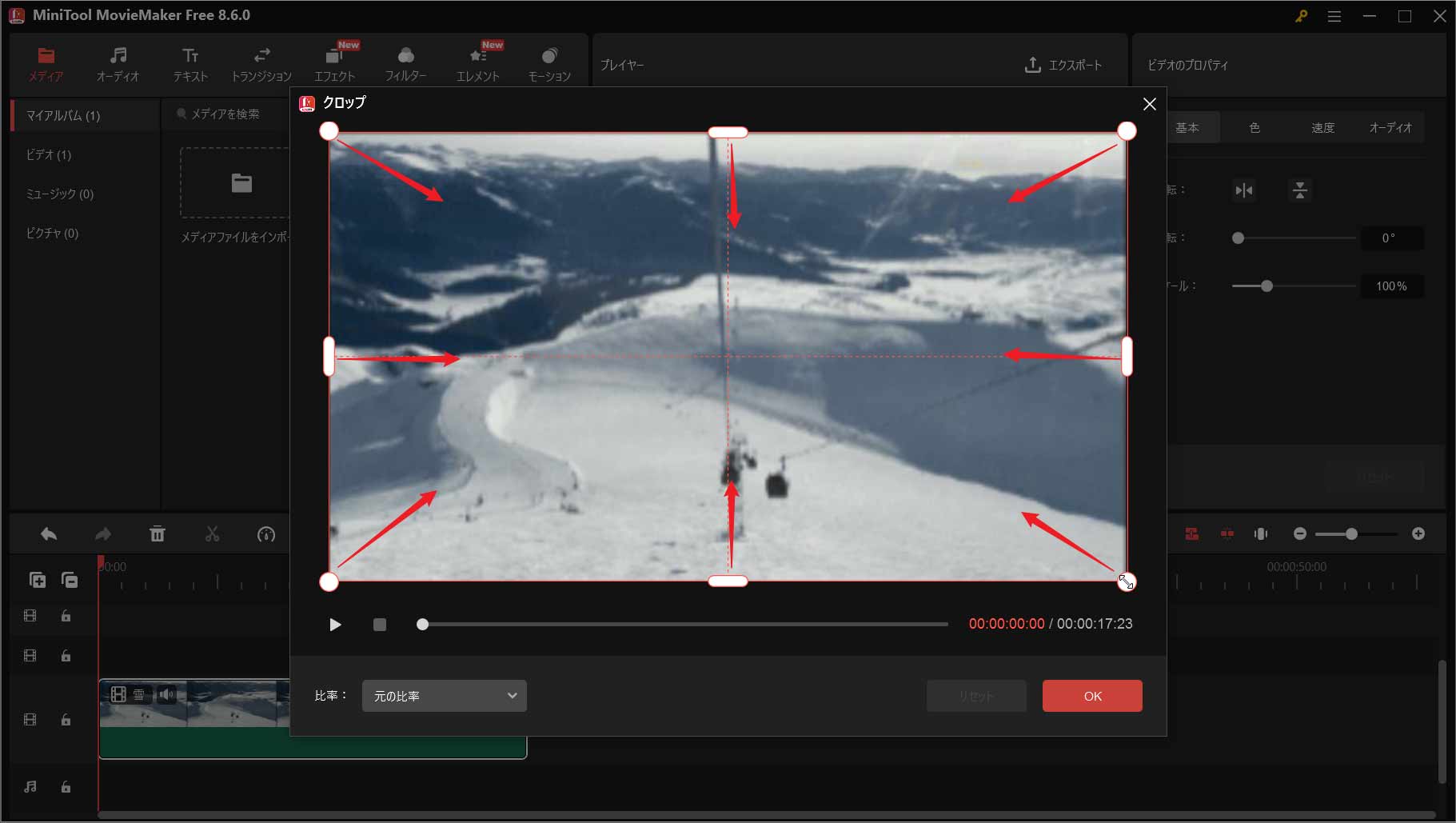Click the リセット button in the crop dialog

[976, 696]
